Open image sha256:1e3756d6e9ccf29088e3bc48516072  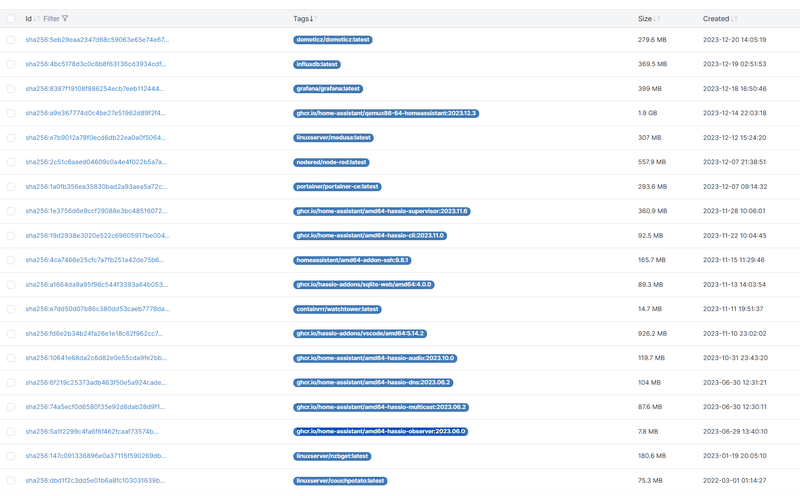coord(96,211)
